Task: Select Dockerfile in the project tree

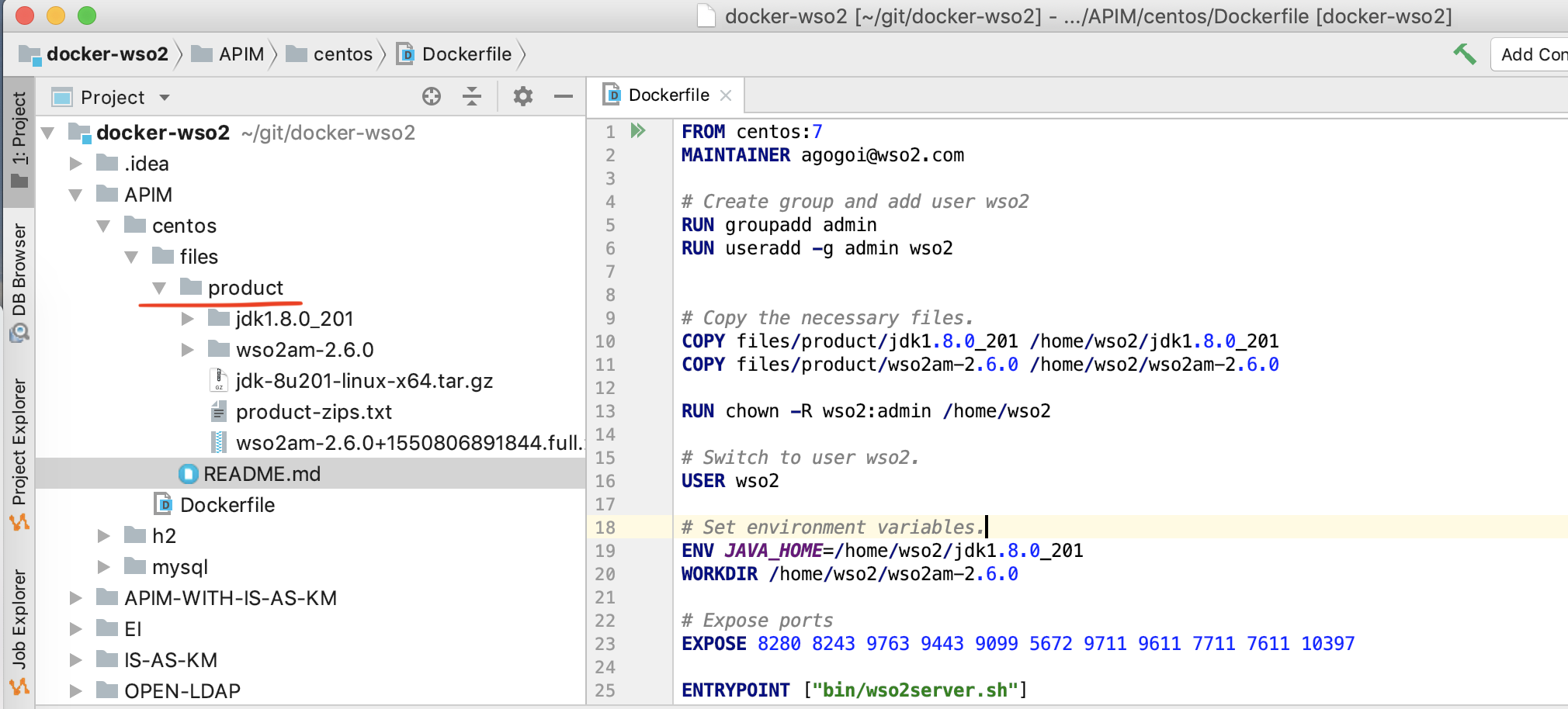Action: coord(227,505)
